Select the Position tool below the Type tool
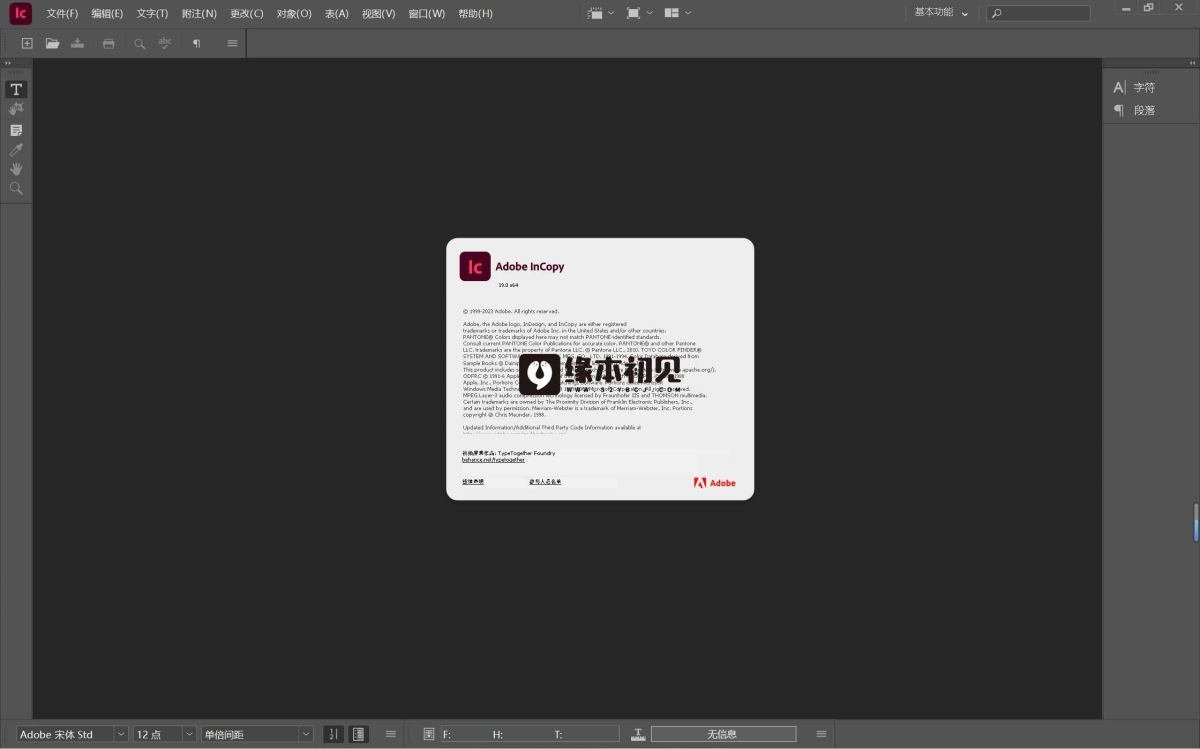Viewport: 1200px width, 749px height. (16, 109)
